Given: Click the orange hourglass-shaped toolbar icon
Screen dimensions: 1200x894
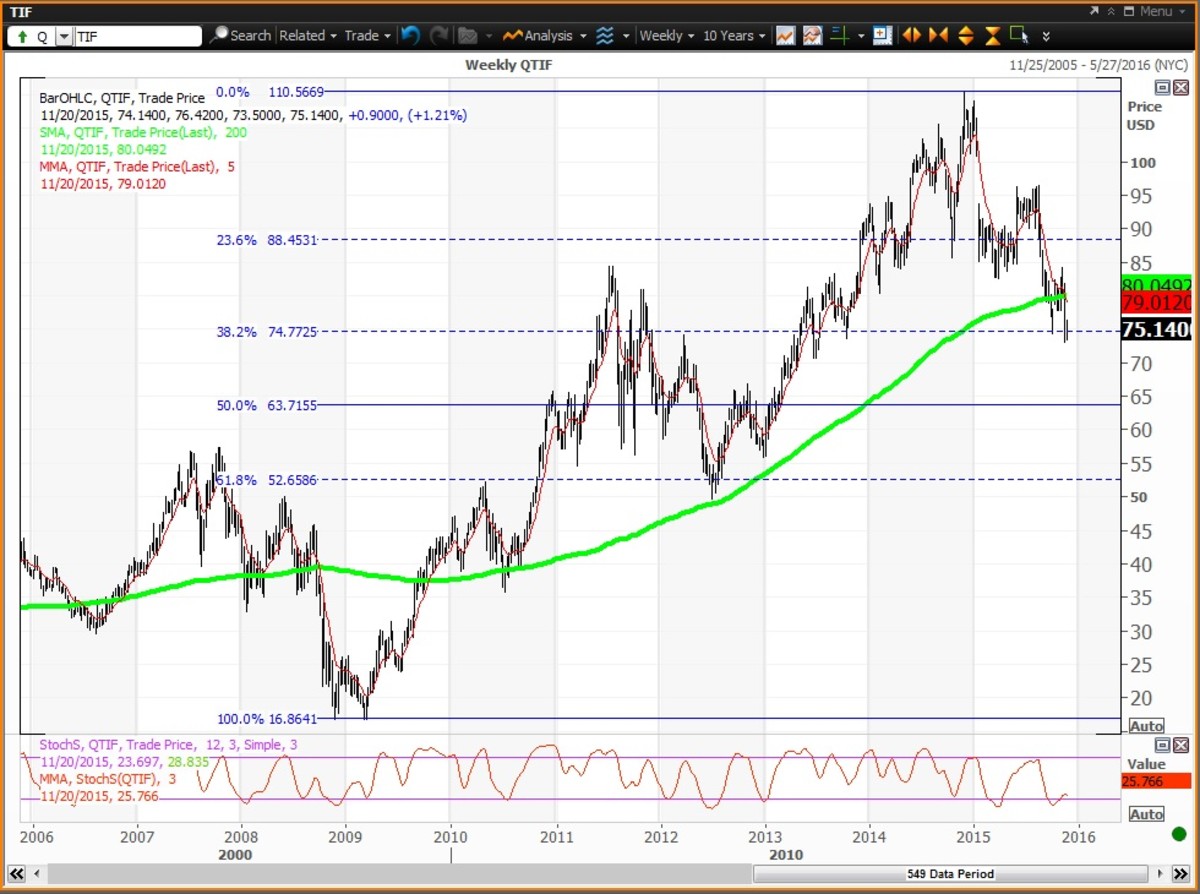Looking at the screenshot, I should coord(992,36).
